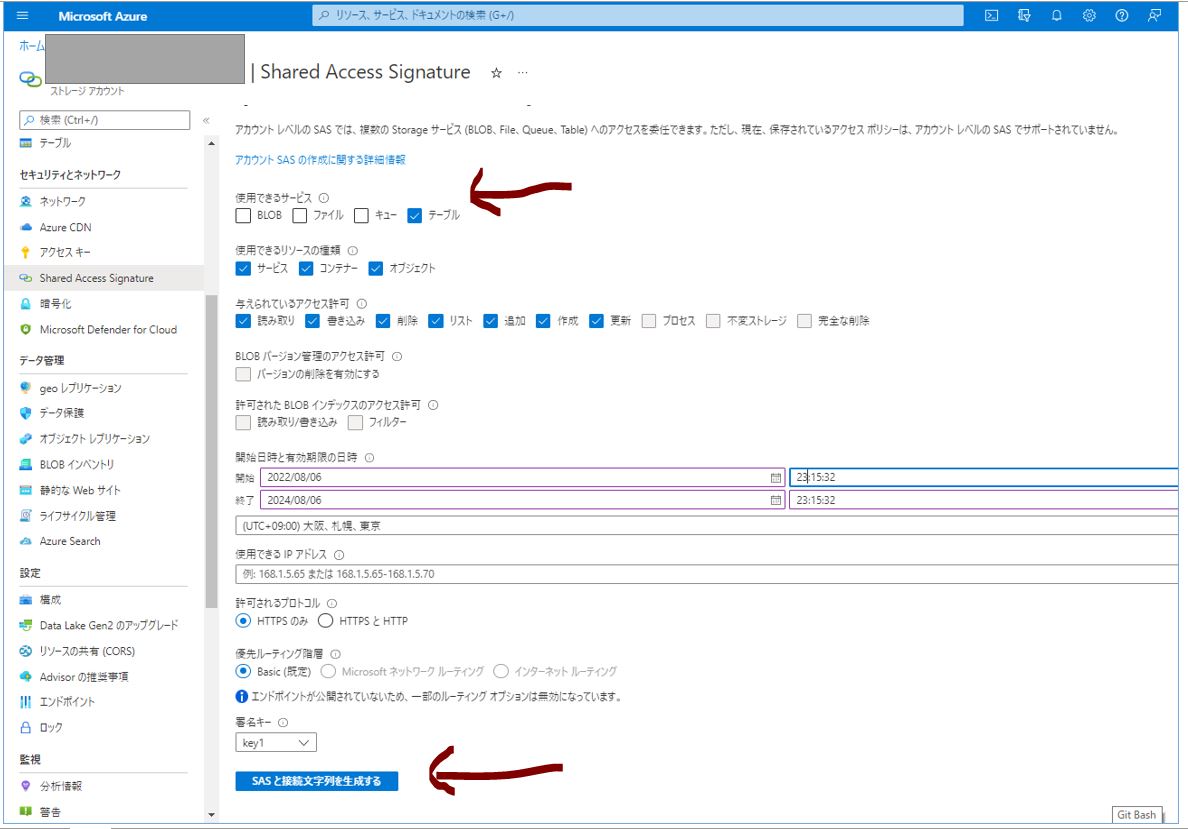The height and width of the screenshot is (829, 1188).
Task: Open the start date calendar picker
Action: [775, 478]
